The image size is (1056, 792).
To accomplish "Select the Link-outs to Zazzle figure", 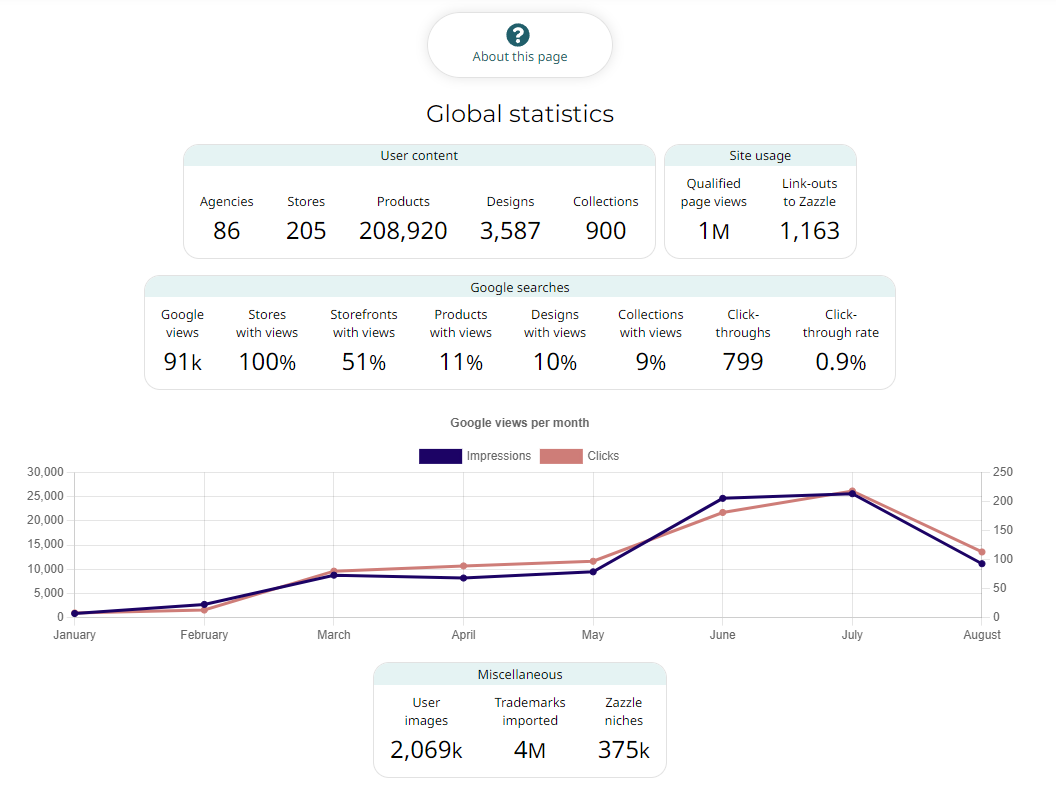I will pyautogui.click(x=810, y=231).
